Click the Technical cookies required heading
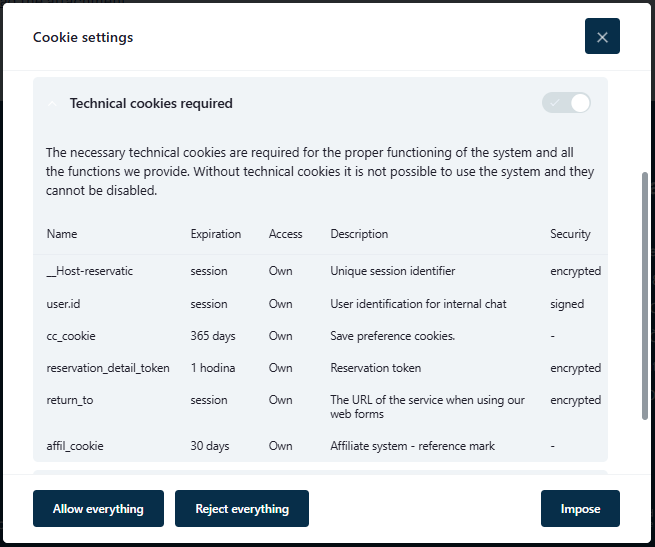The height and width of the screenshot is (547, 655). (151, 104)
